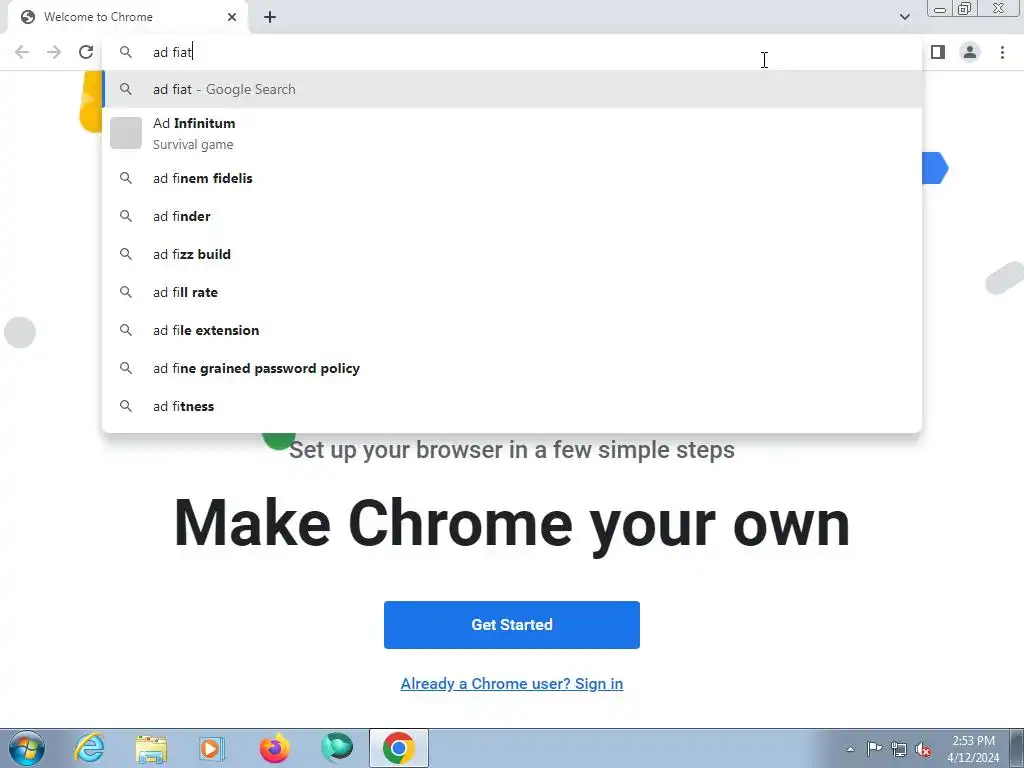Click the muted volume tray icon
This screenshot has height=768, width=1024.
tap(923, 749)
